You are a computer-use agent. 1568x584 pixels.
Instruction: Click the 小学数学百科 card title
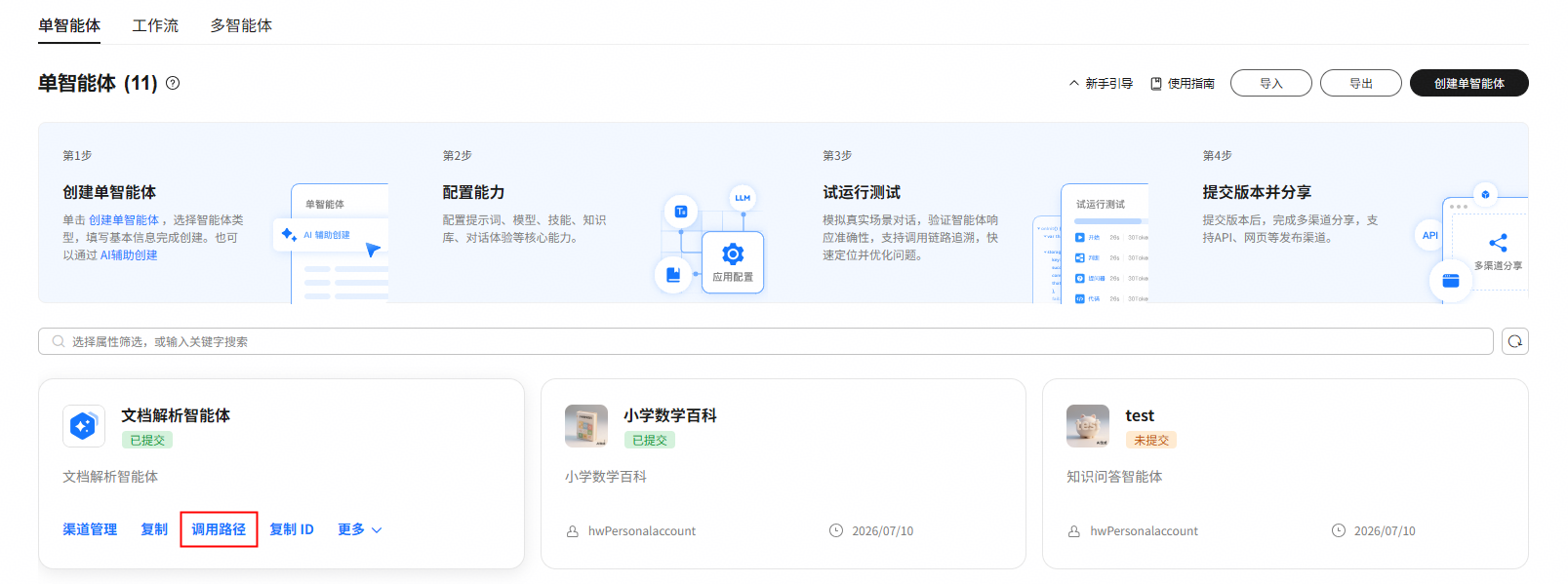click(x=670, y=415)
